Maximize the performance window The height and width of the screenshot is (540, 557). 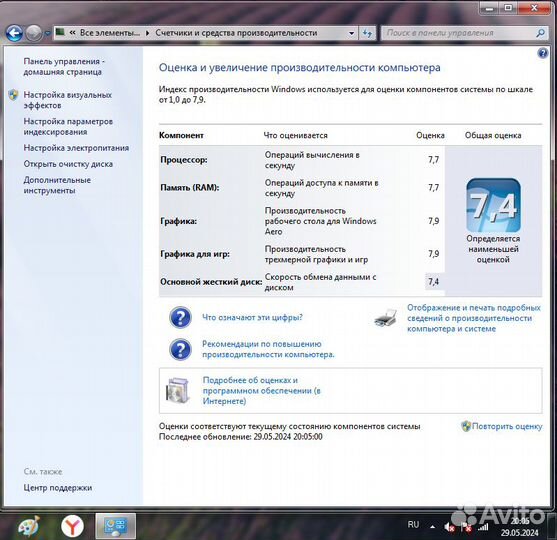pyautogui.click(x=509, y=8)
